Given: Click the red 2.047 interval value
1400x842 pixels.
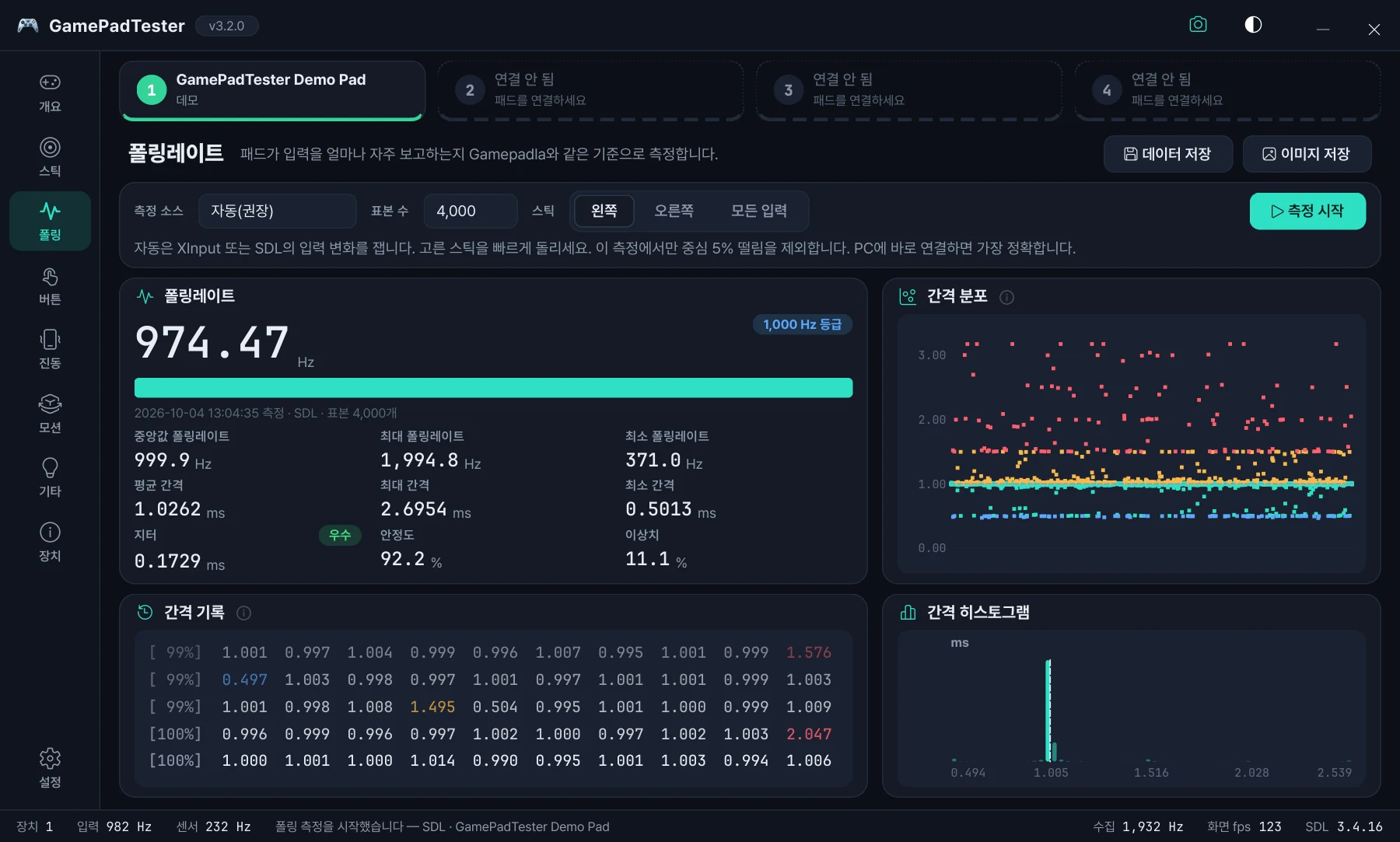Looking at the screenshot, I should [x=809, y=734].
